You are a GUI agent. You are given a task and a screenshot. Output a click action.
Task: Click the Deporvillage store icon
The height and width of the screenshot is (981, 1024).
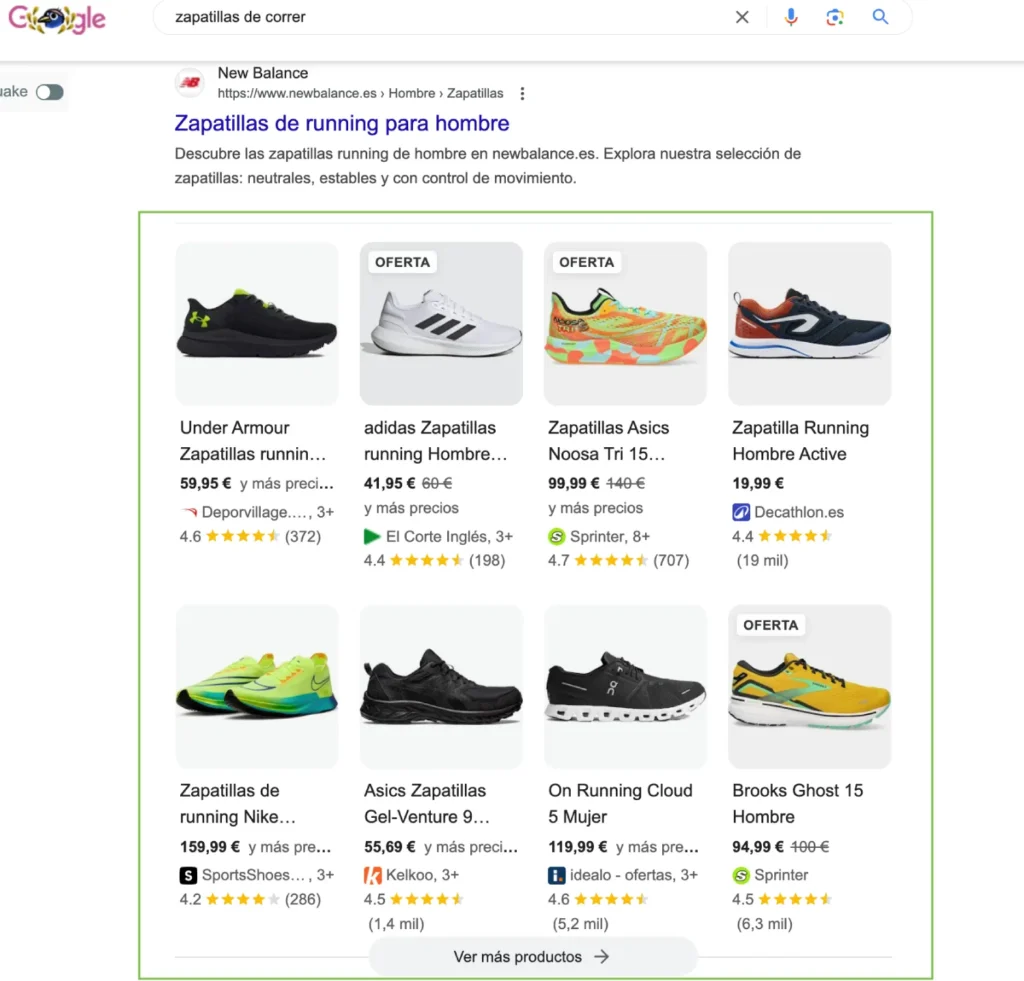coord(189,512)
